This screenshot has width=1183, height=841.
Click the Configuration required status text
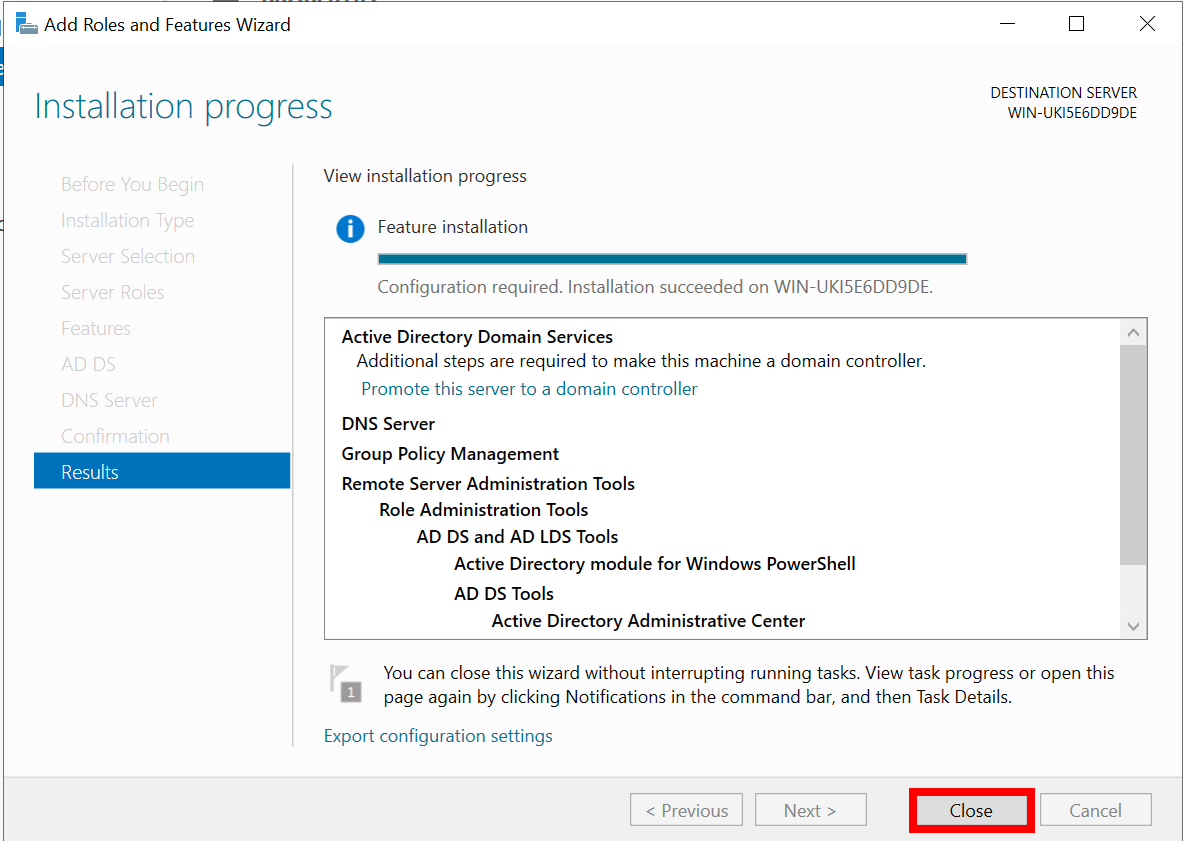[x=655, y=287]
